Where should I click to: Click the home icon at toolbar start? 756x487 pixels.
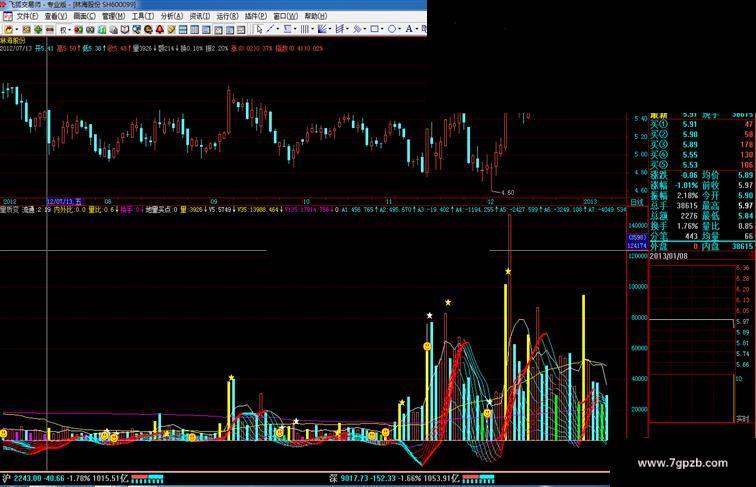[x=9, y=29]
